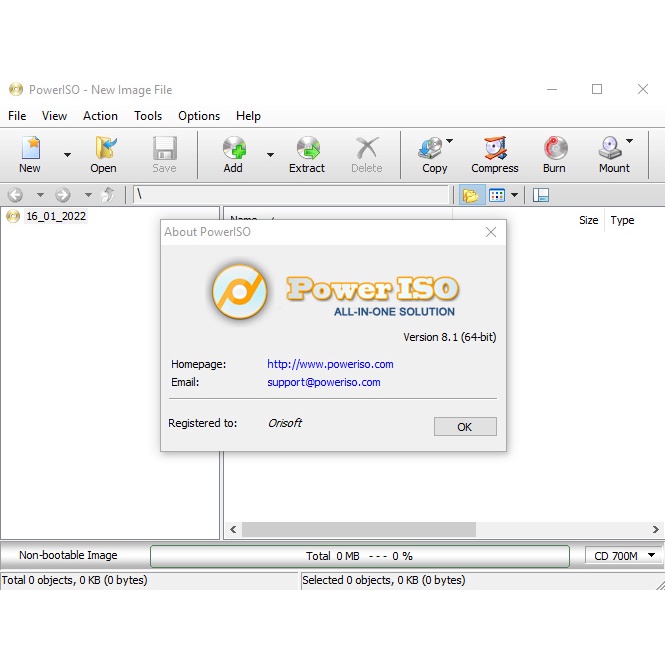Select the 16_01_2022 tree item
This screenshot has width=665, height=665.
(56, 216)
